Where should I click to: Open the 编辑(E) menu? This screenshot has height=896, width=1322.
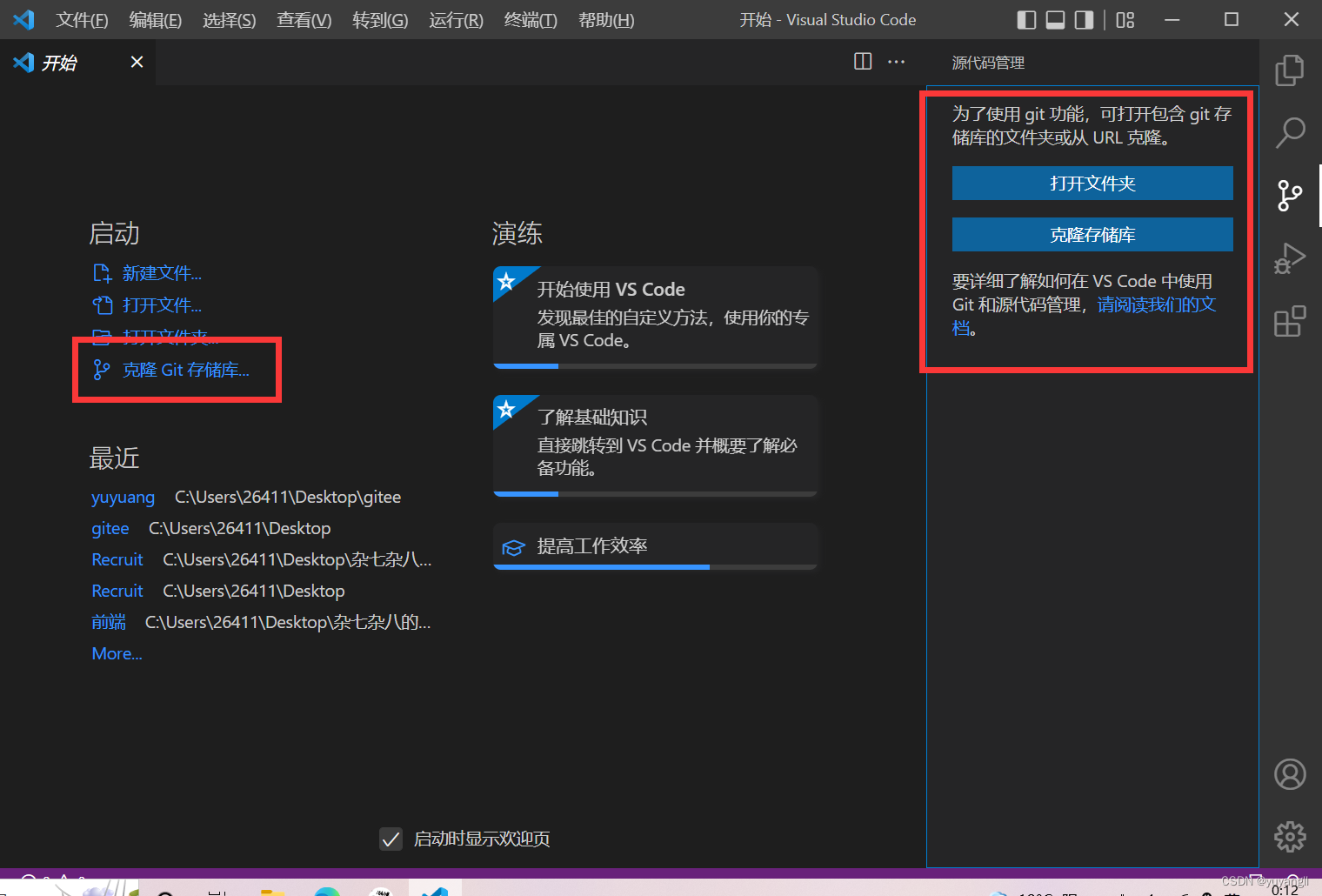155,20
